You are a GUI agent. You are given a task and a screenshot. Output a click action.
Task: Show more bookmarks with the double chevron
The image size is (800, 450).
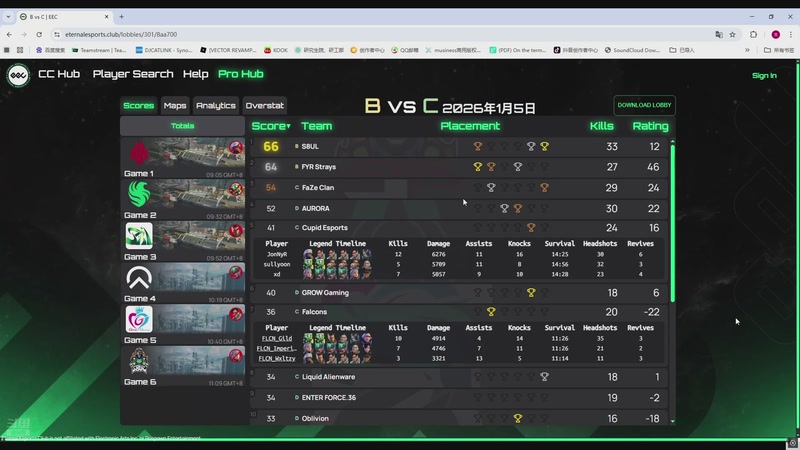747,50
